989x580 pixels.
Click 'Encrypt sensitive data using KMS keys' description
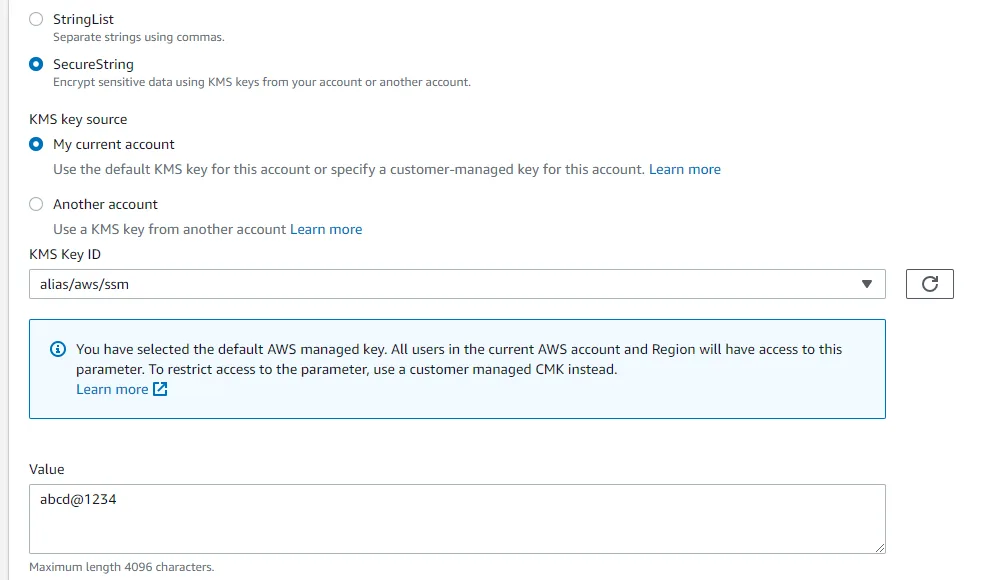click(262, 82)
